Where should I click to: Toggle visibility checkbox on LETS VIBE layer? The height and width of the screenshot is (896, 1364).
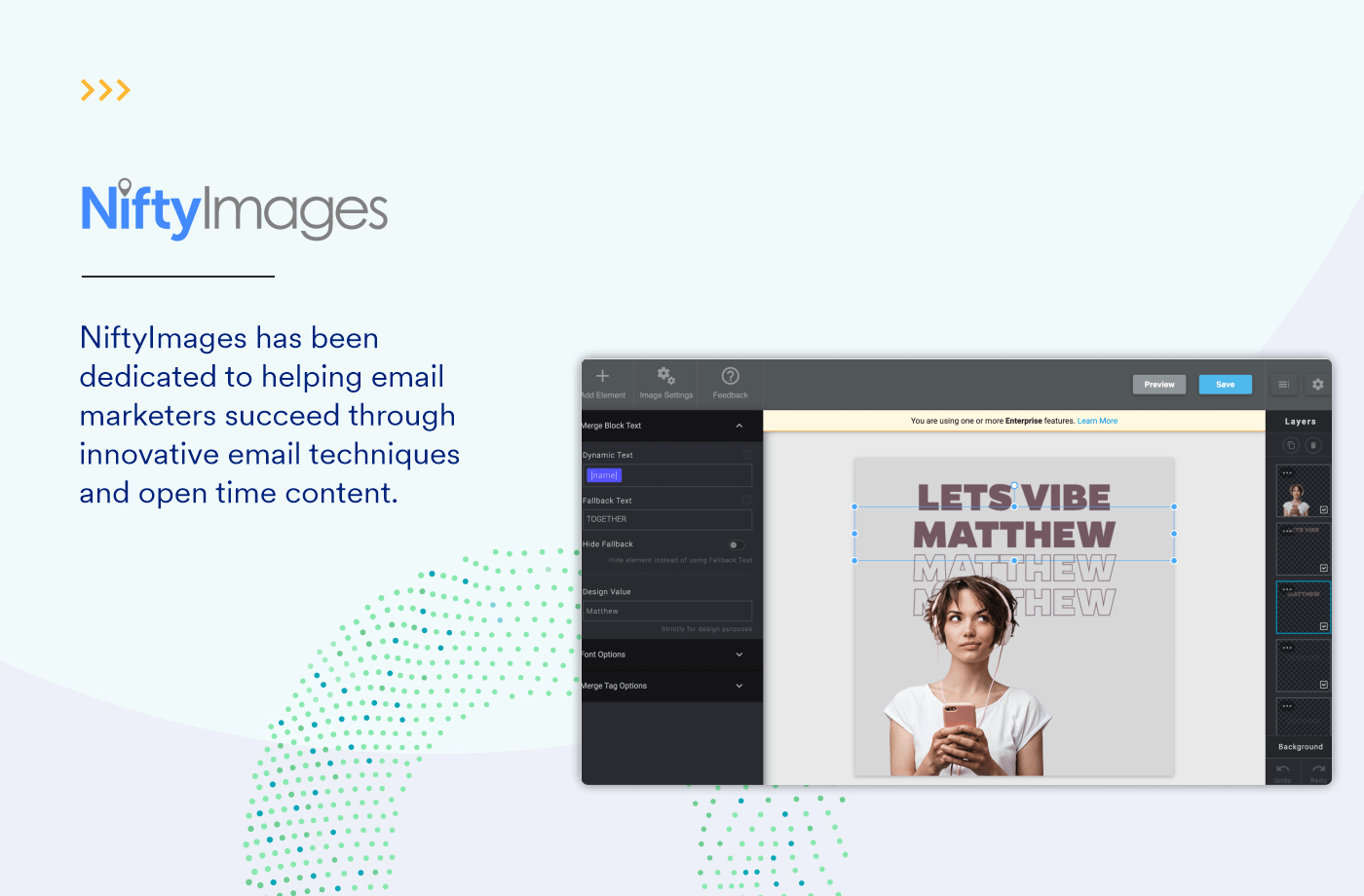coord(1324,568)
